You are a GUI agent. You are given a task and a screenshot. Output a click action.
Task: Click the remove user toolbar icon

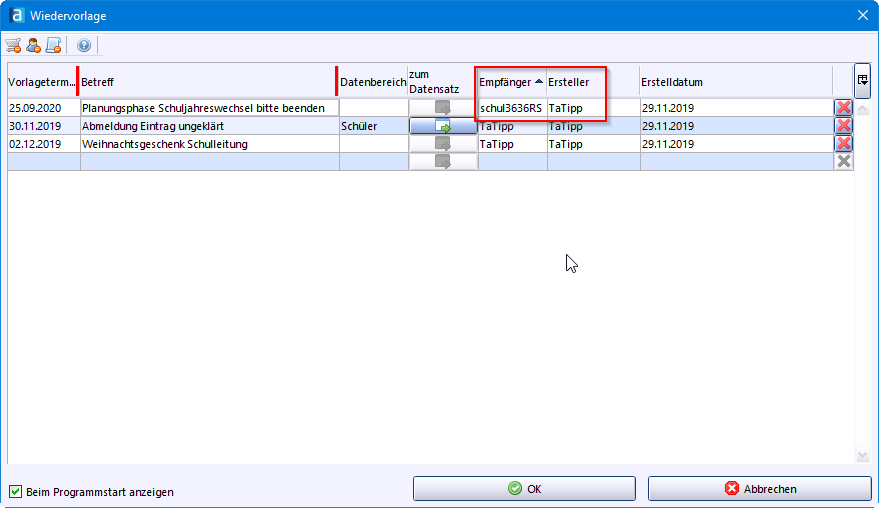[x=33, y=45]
